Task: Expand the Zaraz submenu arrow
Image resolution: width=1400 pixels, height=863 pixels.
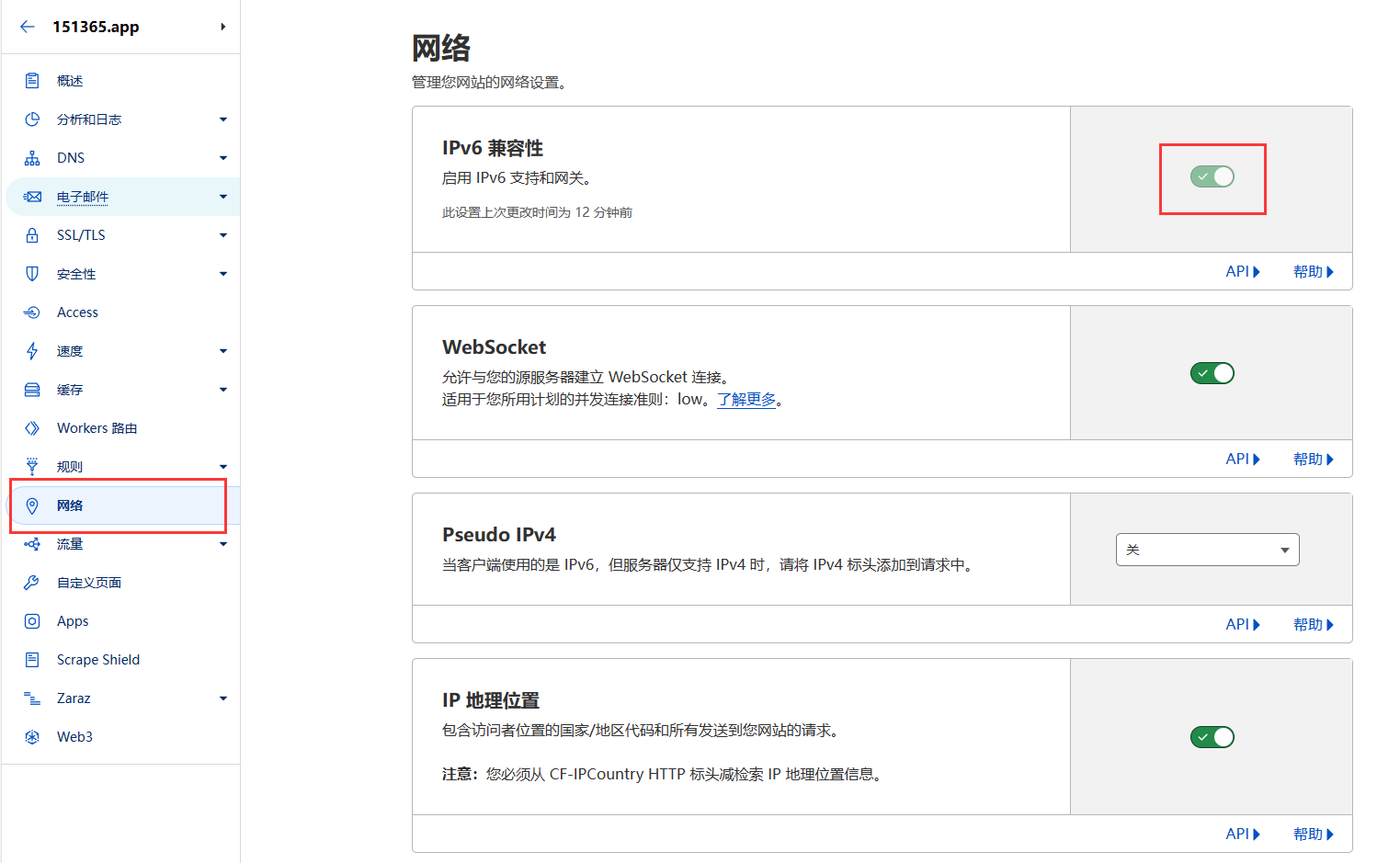Action: tap(222, 698)
